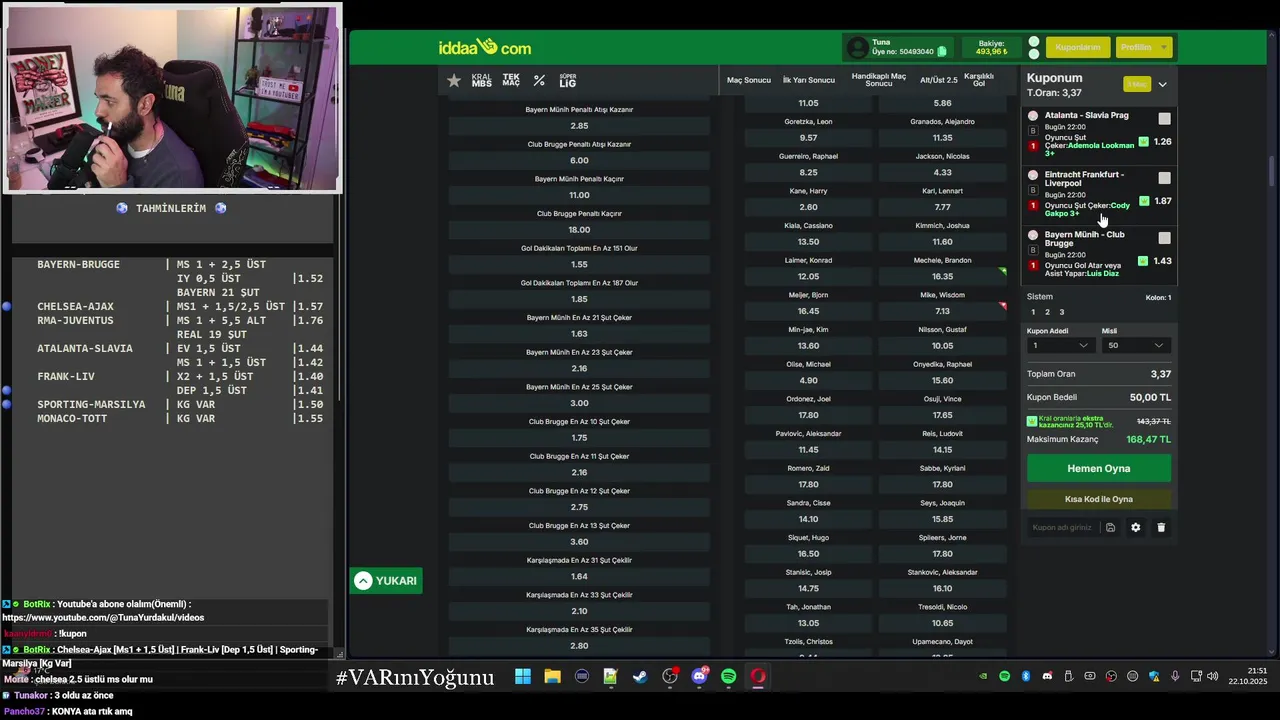Delete the coupon with the trash icon

(1161, 527)
